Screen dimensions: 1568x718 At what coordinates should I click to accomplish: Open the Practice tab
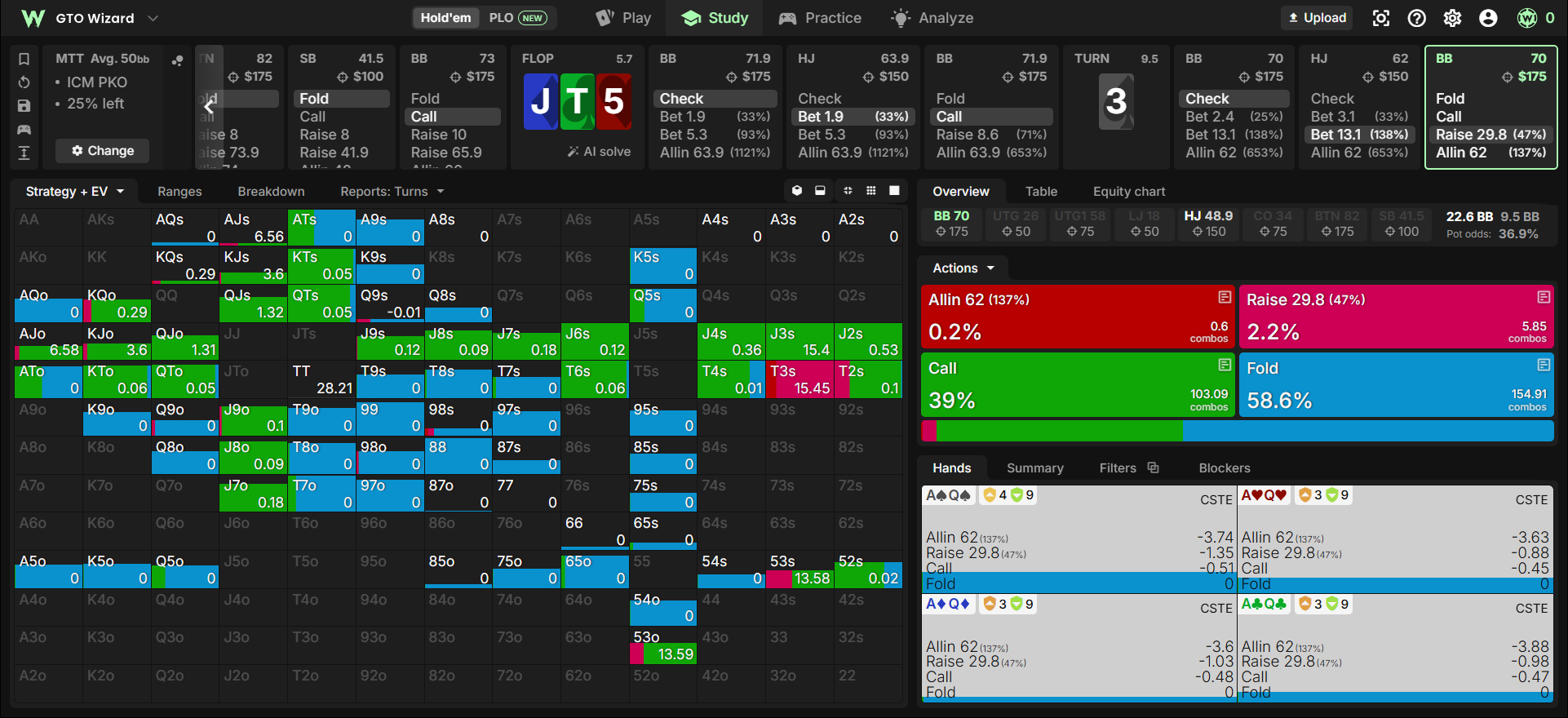pyautogui.click(x=820, y=18)
